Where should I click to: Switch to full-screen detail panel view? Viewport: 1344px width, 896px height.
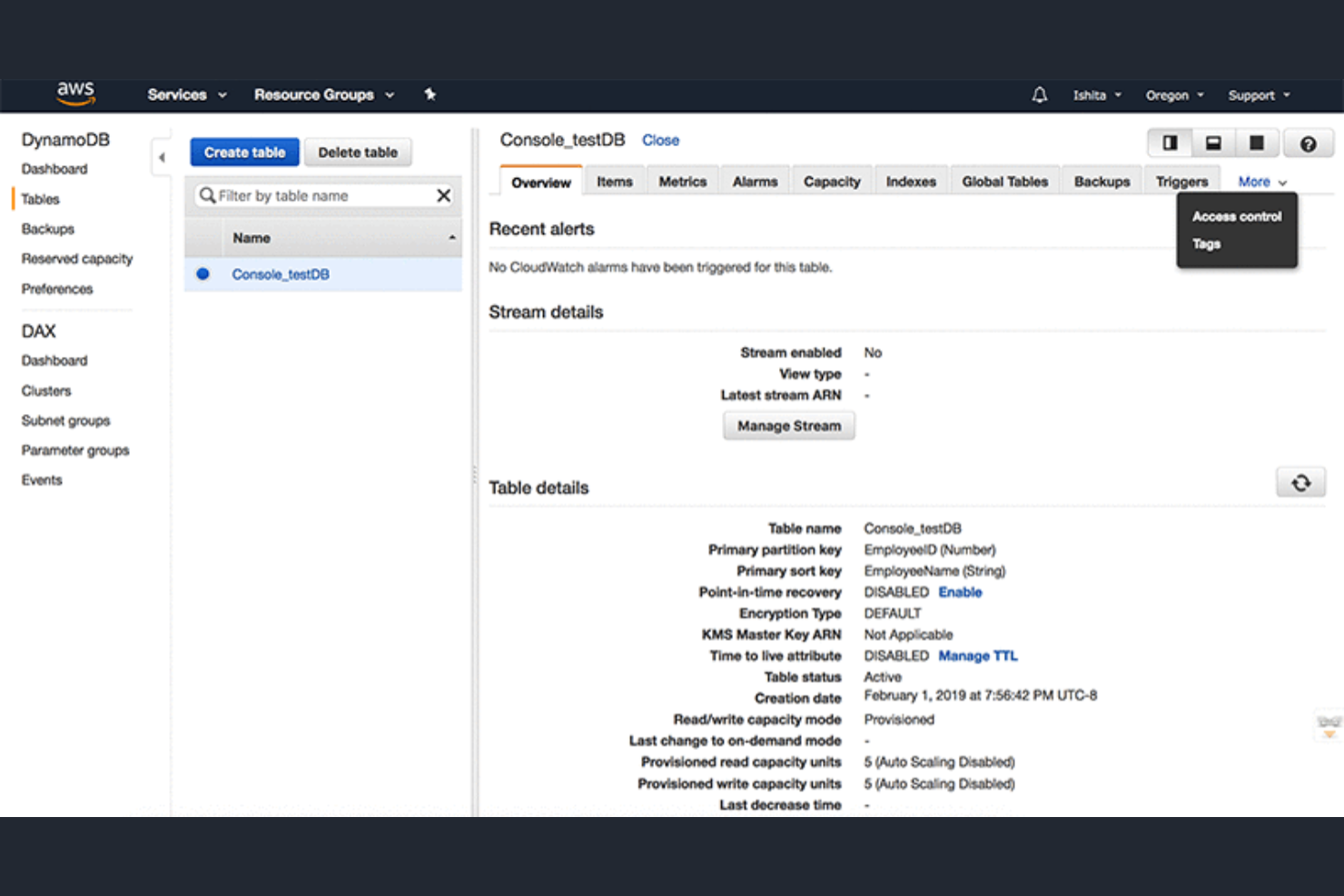pyautogui.click(x=1257, y=143)
